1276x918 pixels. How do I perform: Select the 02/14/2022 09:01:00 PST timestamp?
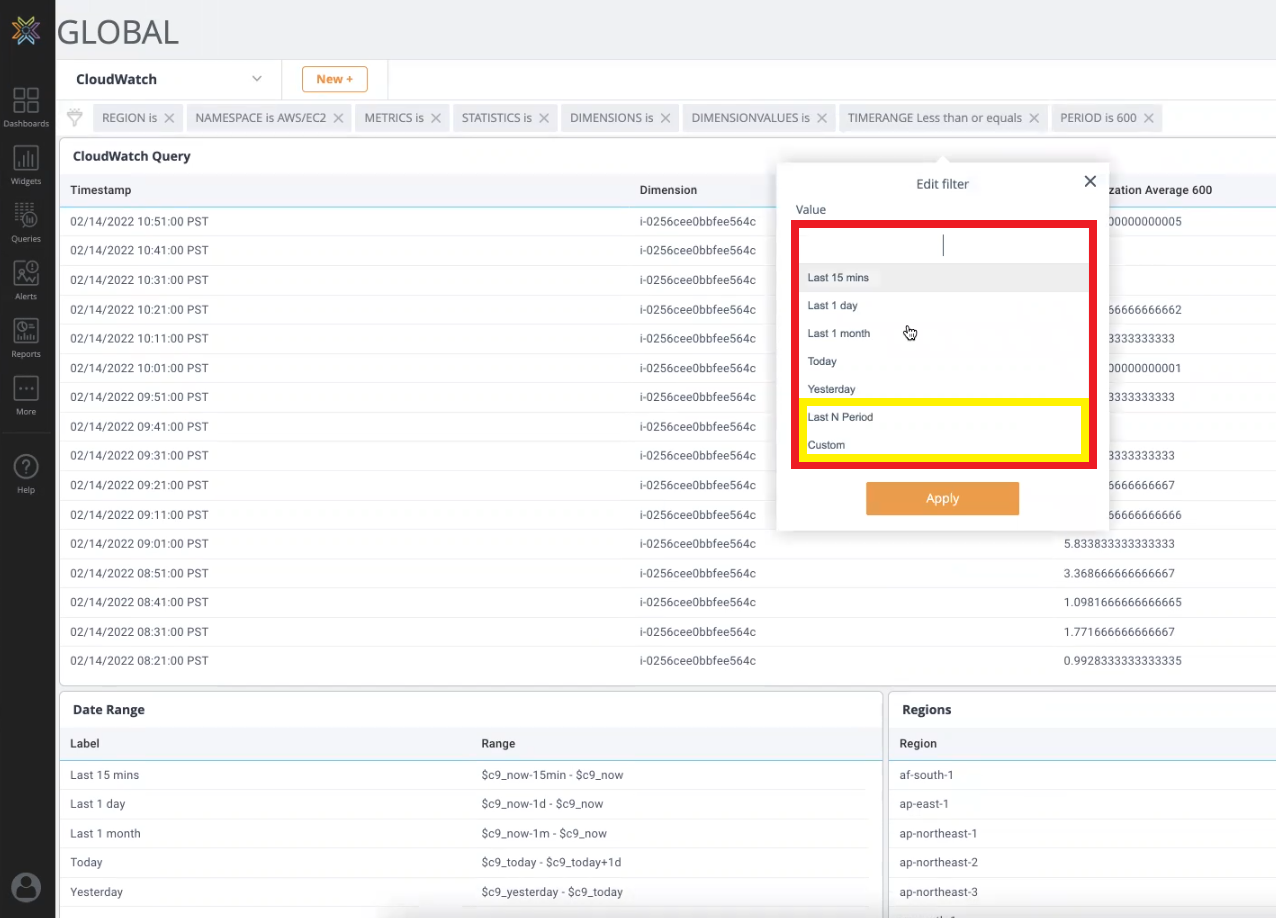pos(139,544)
